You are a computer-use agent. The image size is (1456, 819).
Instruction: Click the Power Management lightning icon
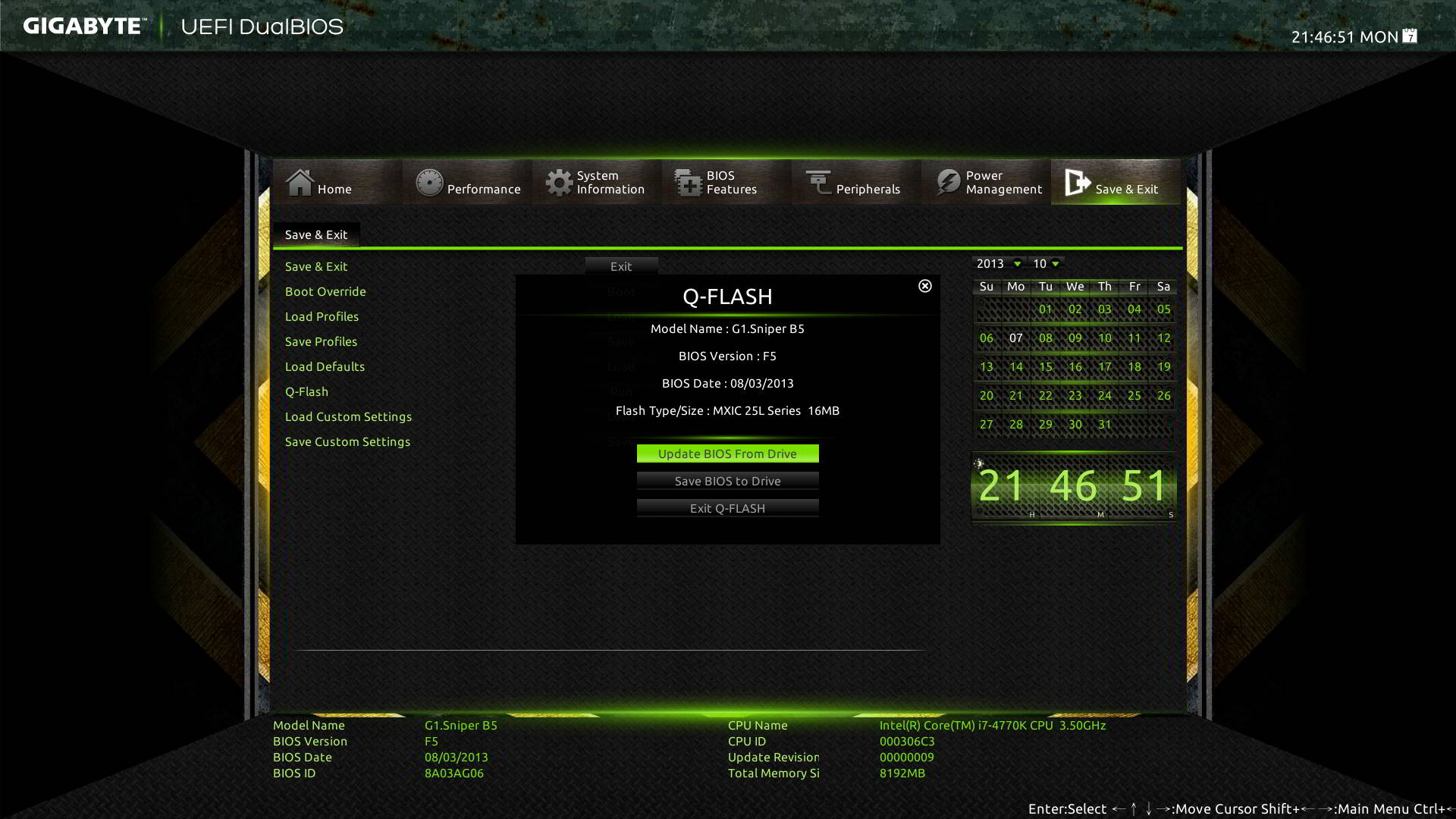(x=948, y=182)
